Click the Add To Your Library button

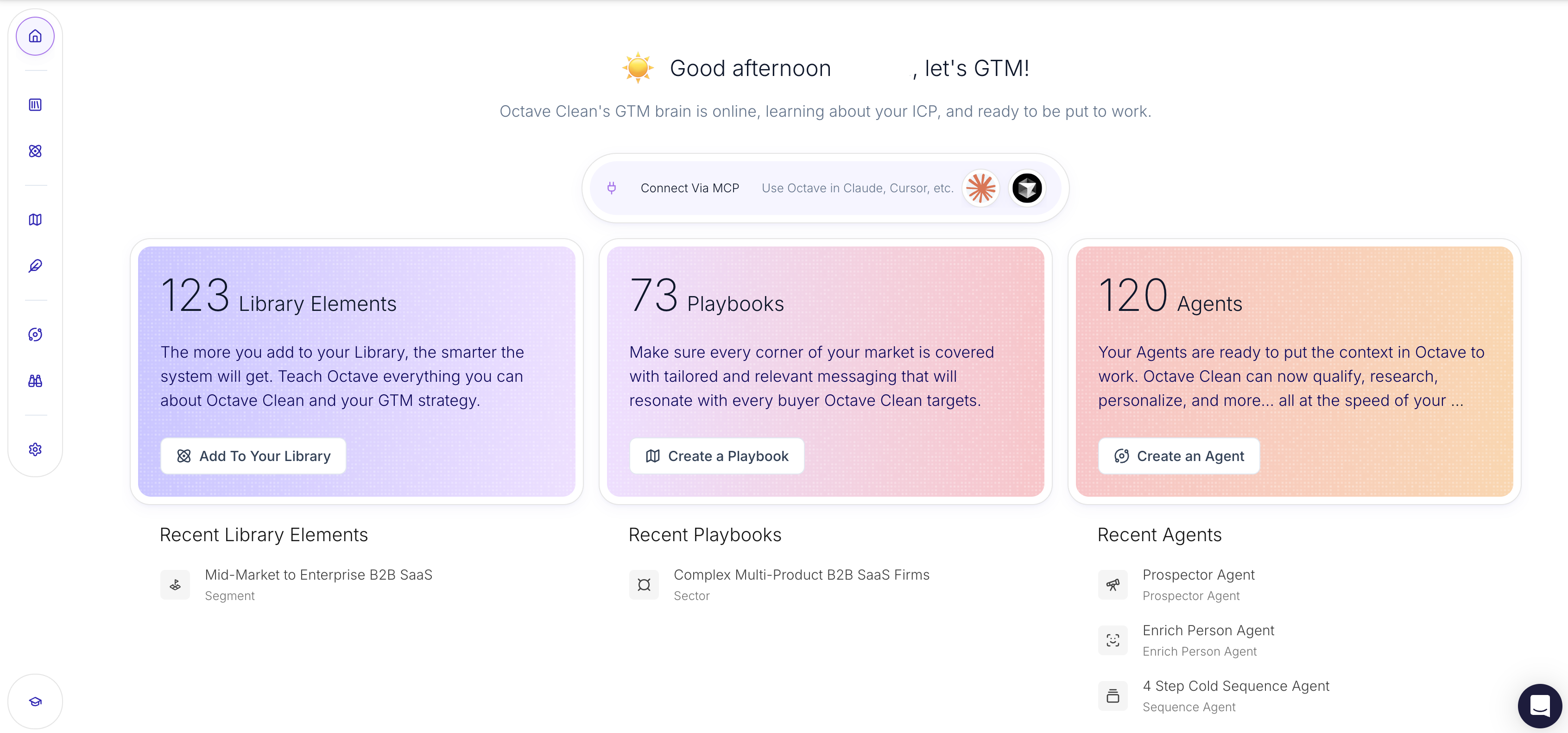(253, 456)
